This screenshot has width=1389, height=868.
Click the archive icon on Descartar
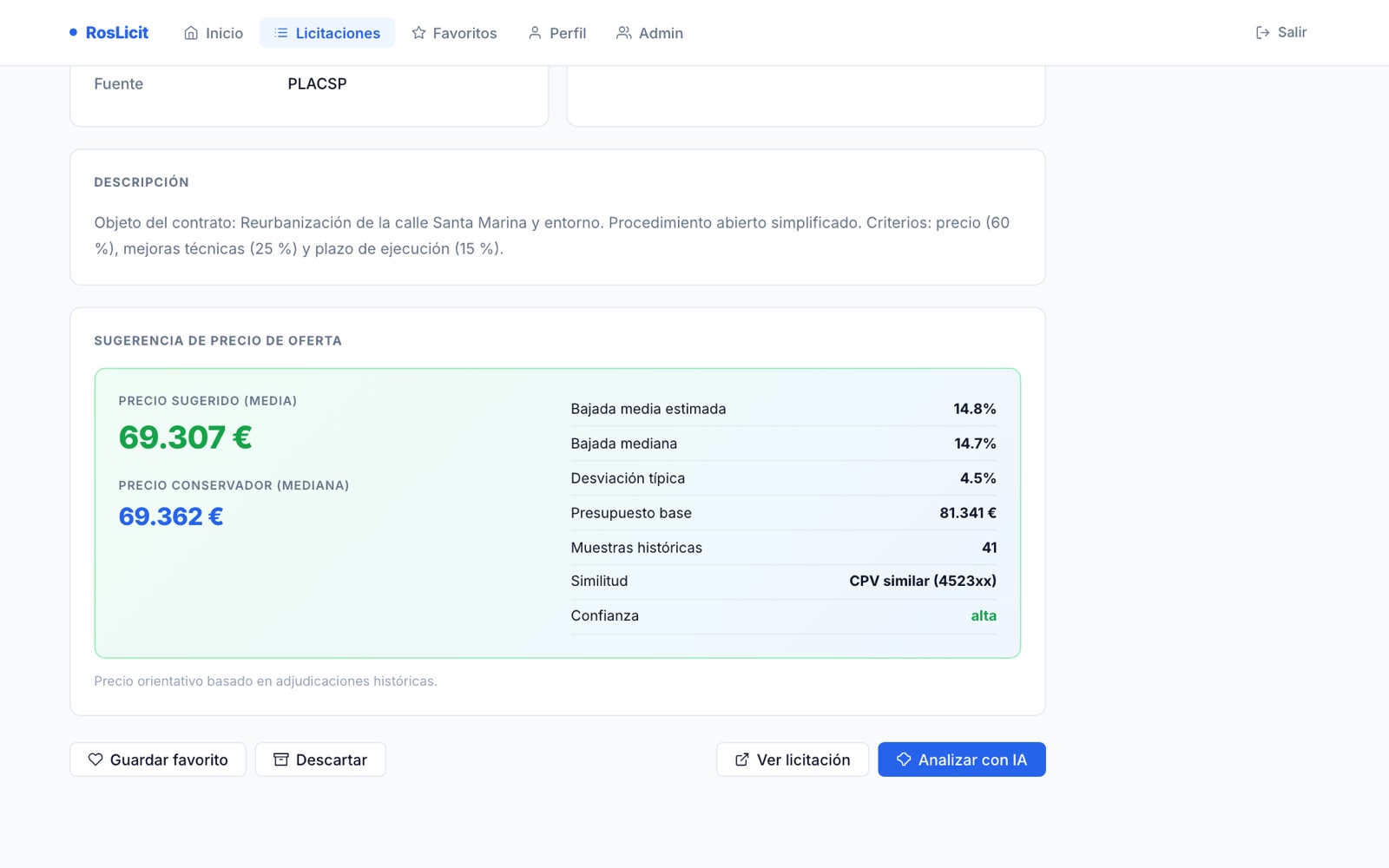click(281, 759)
